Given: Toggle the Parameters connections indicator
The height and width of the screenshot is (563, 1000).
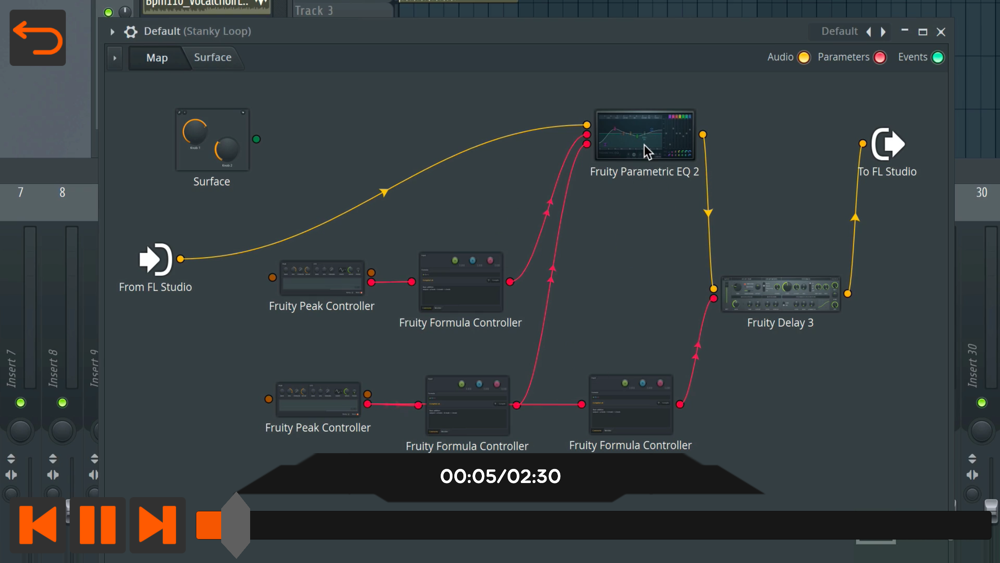Looking at the screenshot, I should pyautogui.click(x=879, y=57).
